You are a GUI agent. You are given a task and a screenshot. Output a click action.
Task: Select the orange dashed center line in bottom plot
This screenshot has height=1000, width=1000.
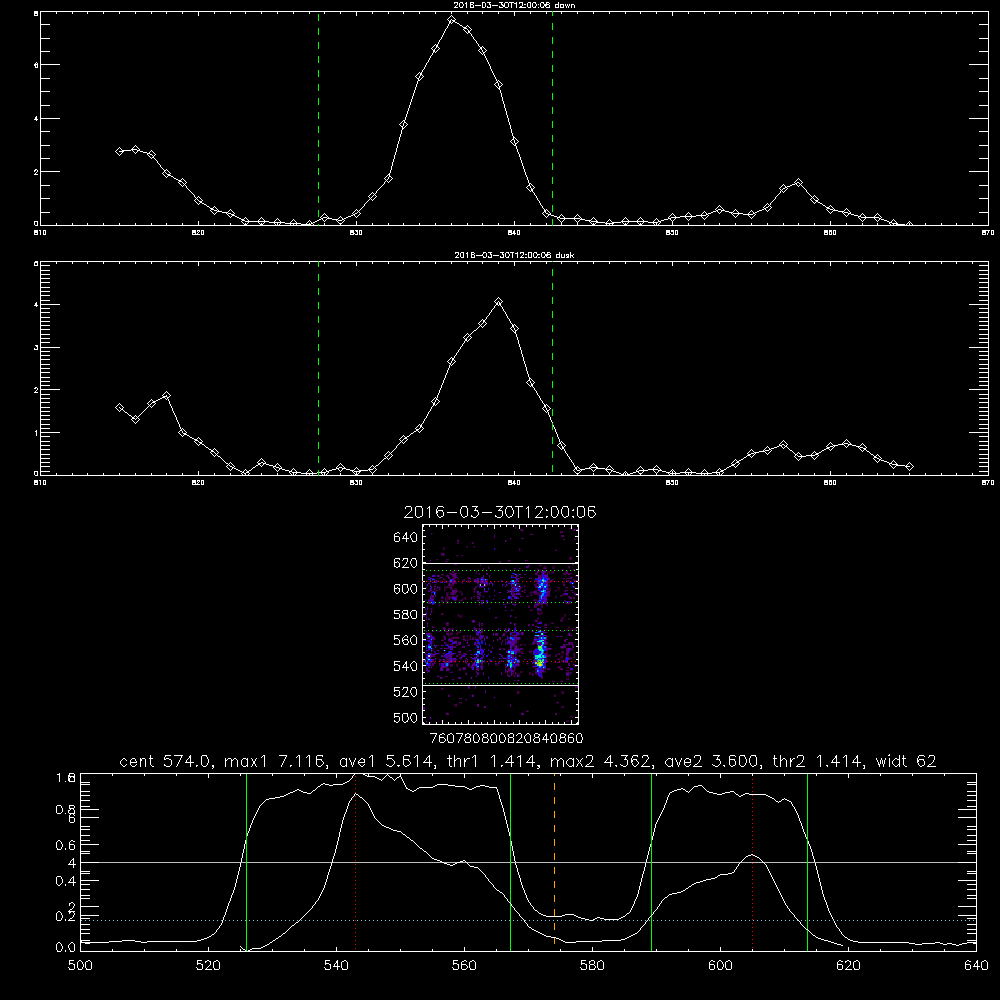point(554,862)
